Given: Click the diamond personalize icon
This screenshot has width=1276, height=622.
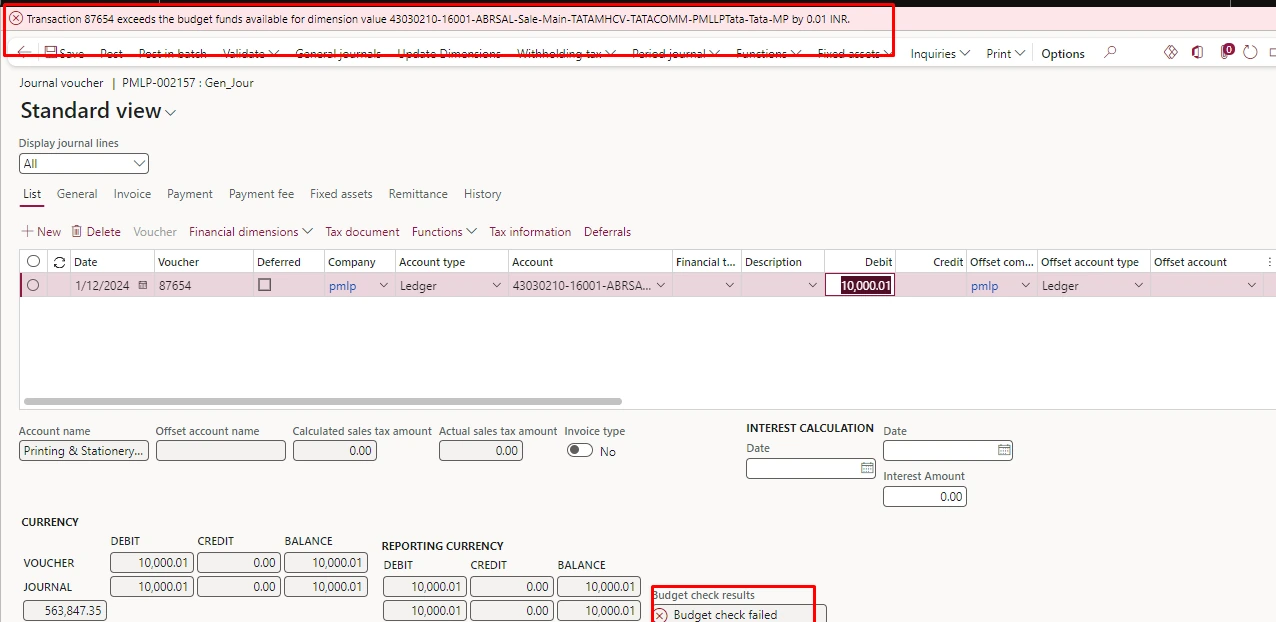Looking at the screenshot, I should (1171, 53).
